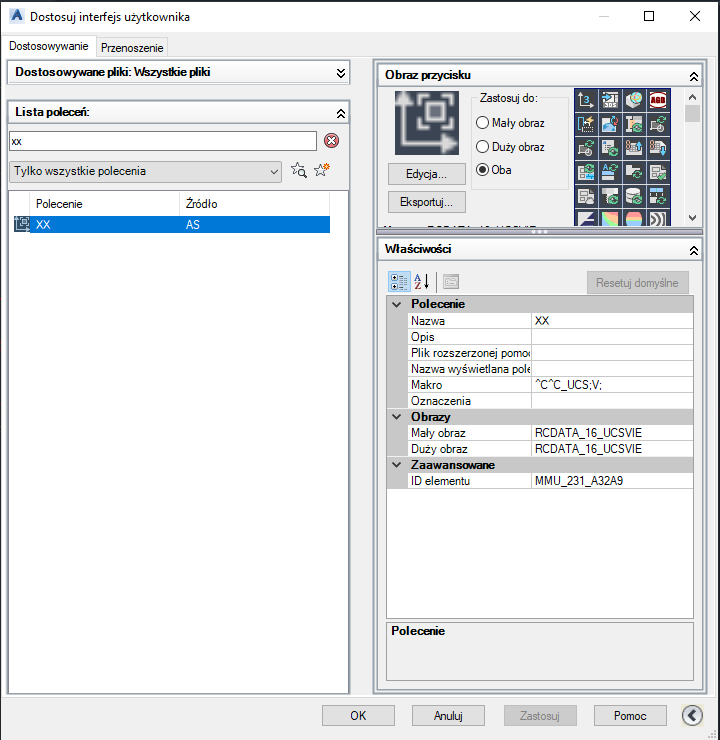
Task: Clear the command search with red X
Action: tap(331, 141)
